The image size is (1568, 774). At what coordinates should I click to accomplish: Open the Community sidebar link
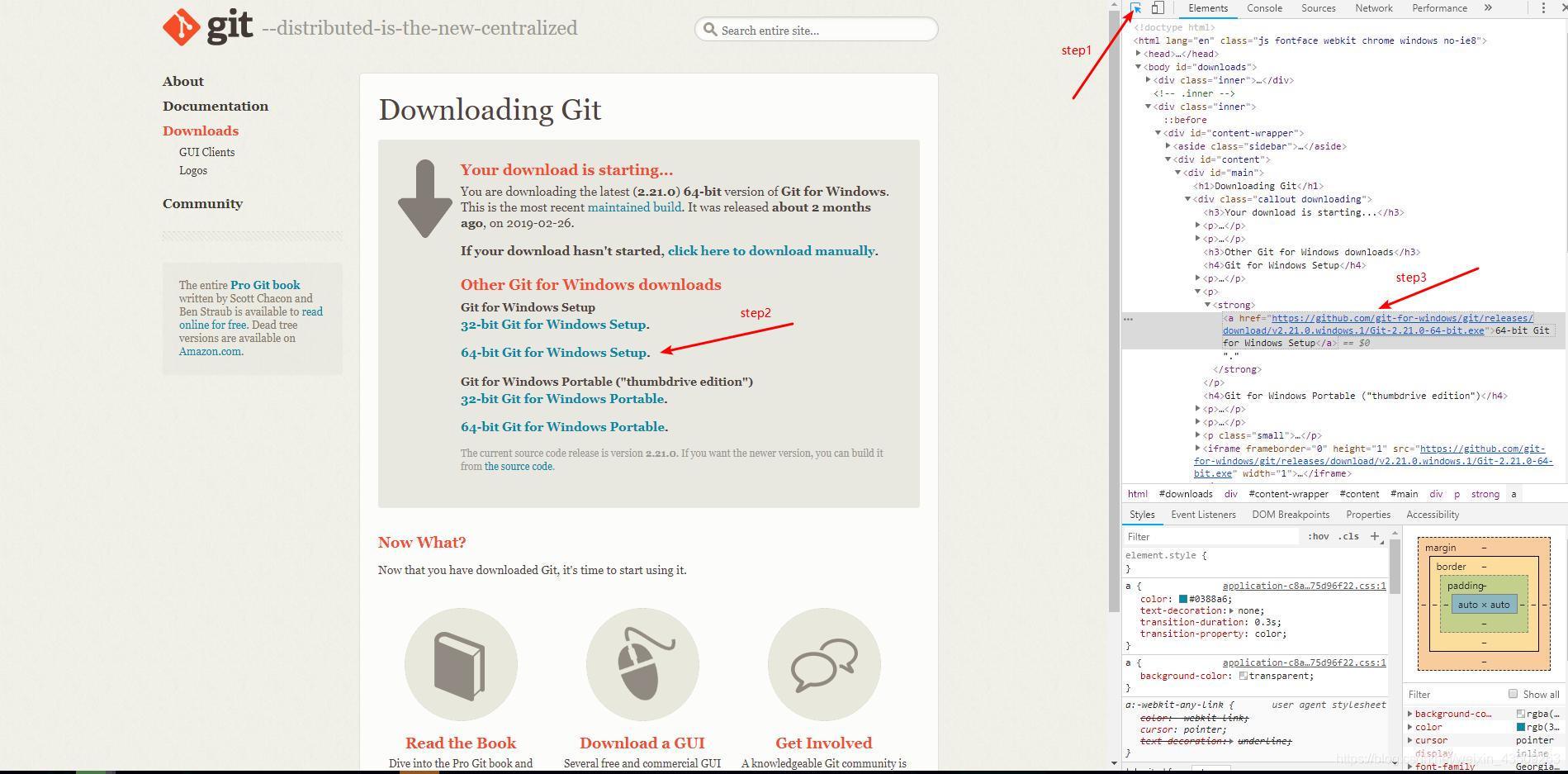coord(202,203)
